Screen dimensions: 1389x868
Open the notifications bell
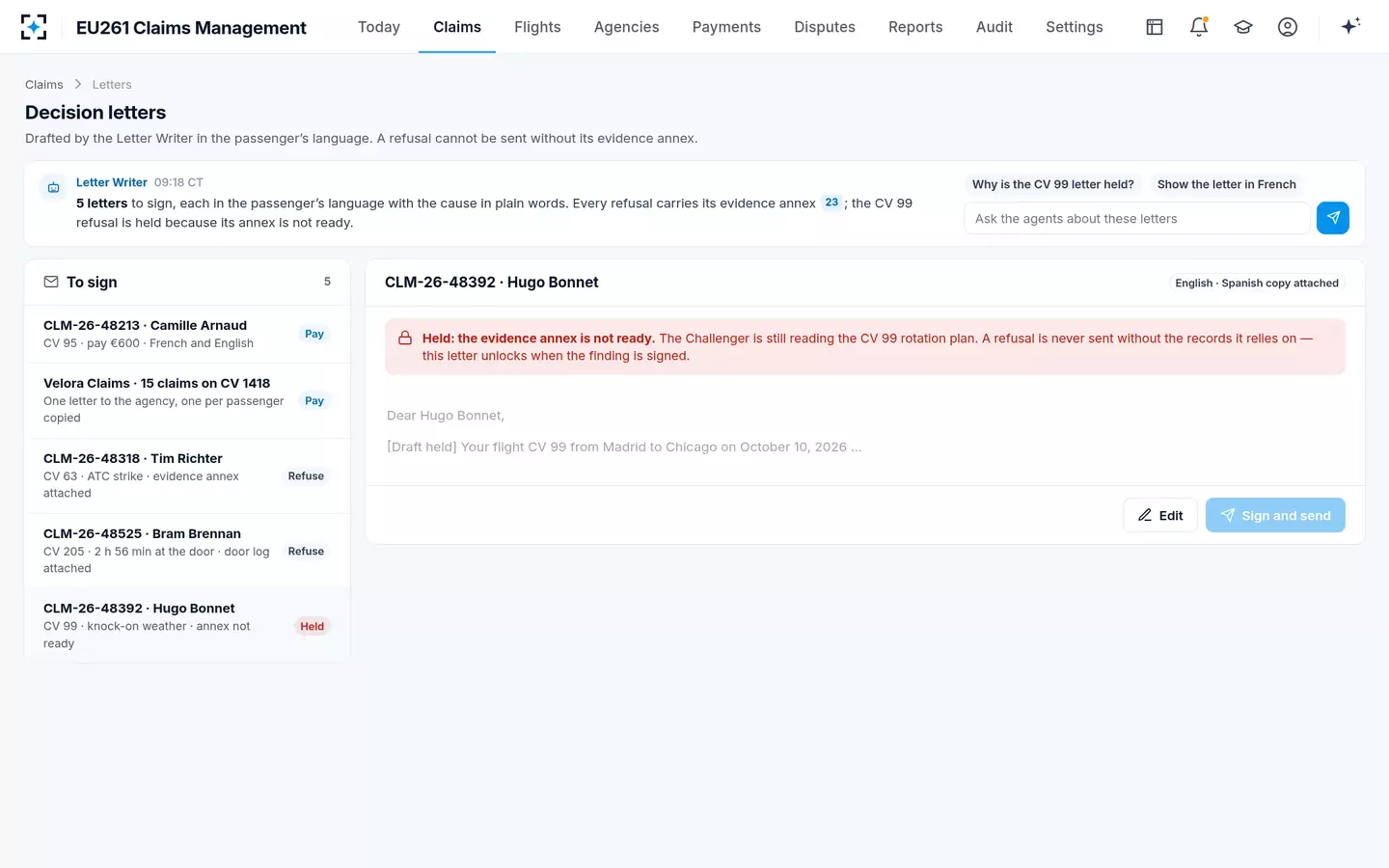[1199, 27]
